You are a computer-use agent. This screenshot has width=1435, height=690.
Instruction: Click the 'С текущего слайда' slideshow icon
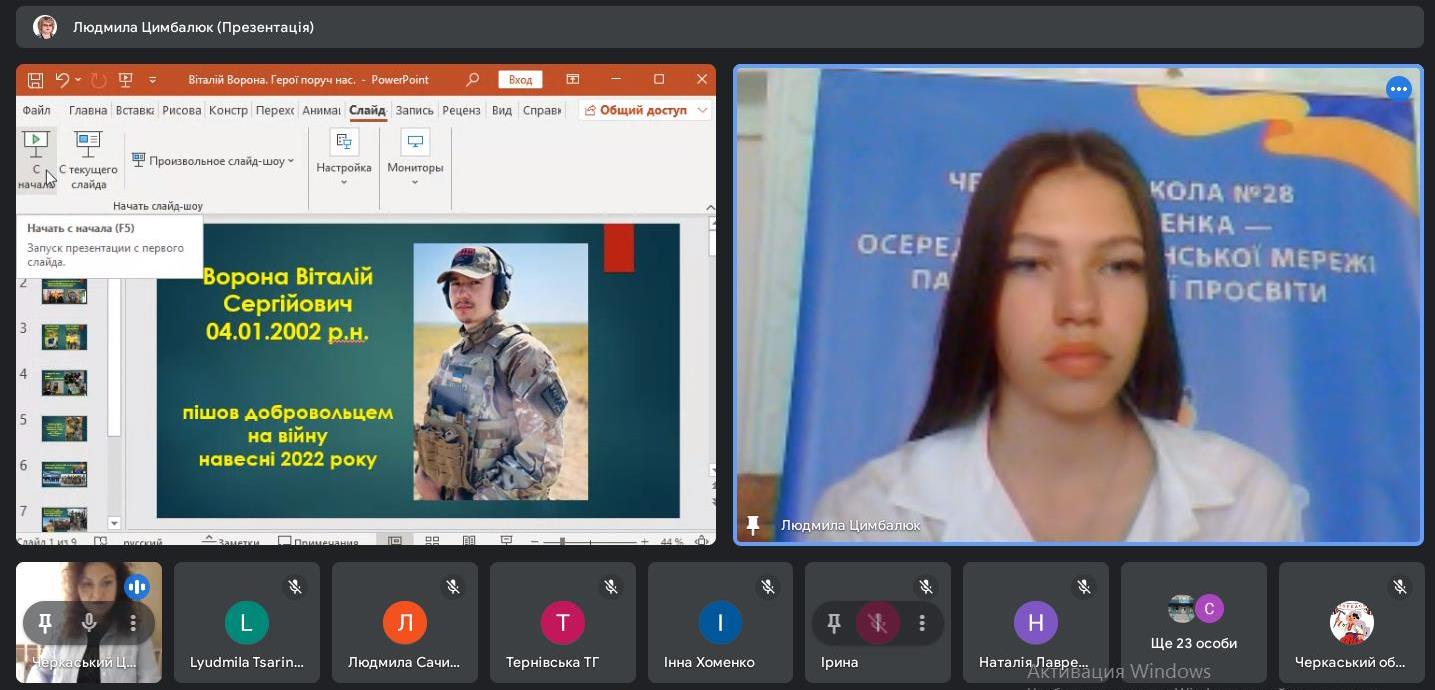(x=88, y=145)
